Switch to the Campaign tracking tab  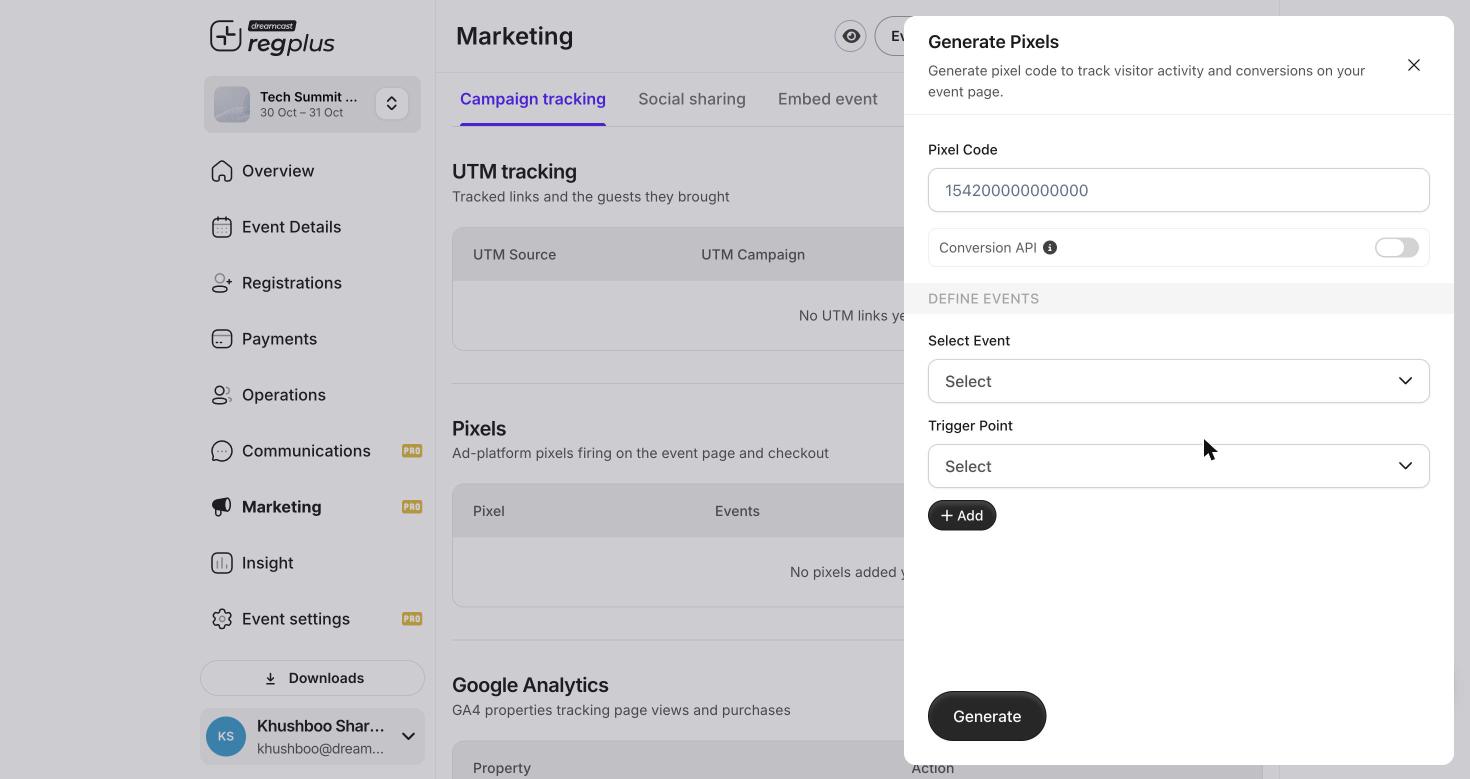533,99
